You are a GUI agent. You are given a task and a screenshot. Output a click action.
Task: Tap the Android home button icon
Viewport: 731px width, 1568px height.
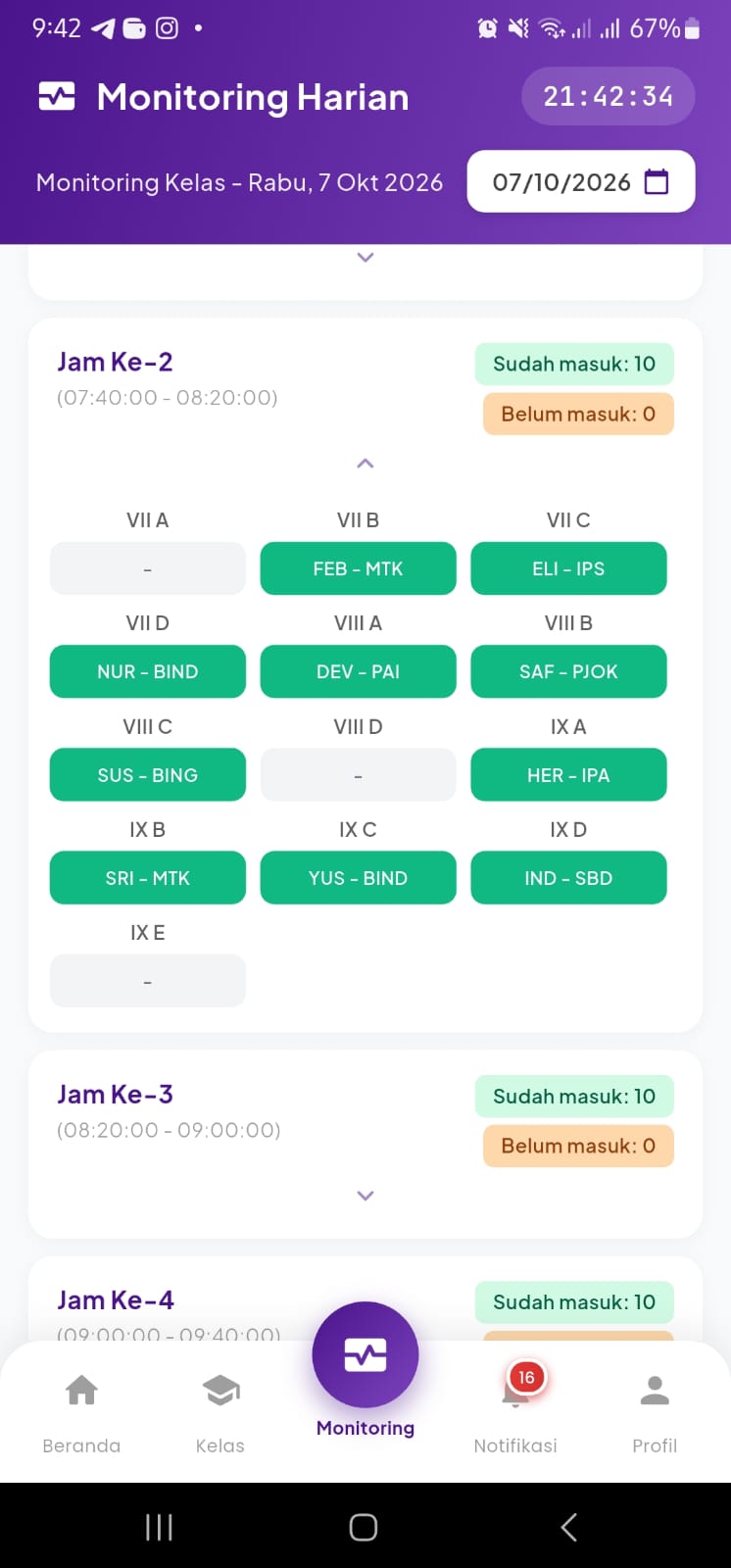[x=364, y=1527]
